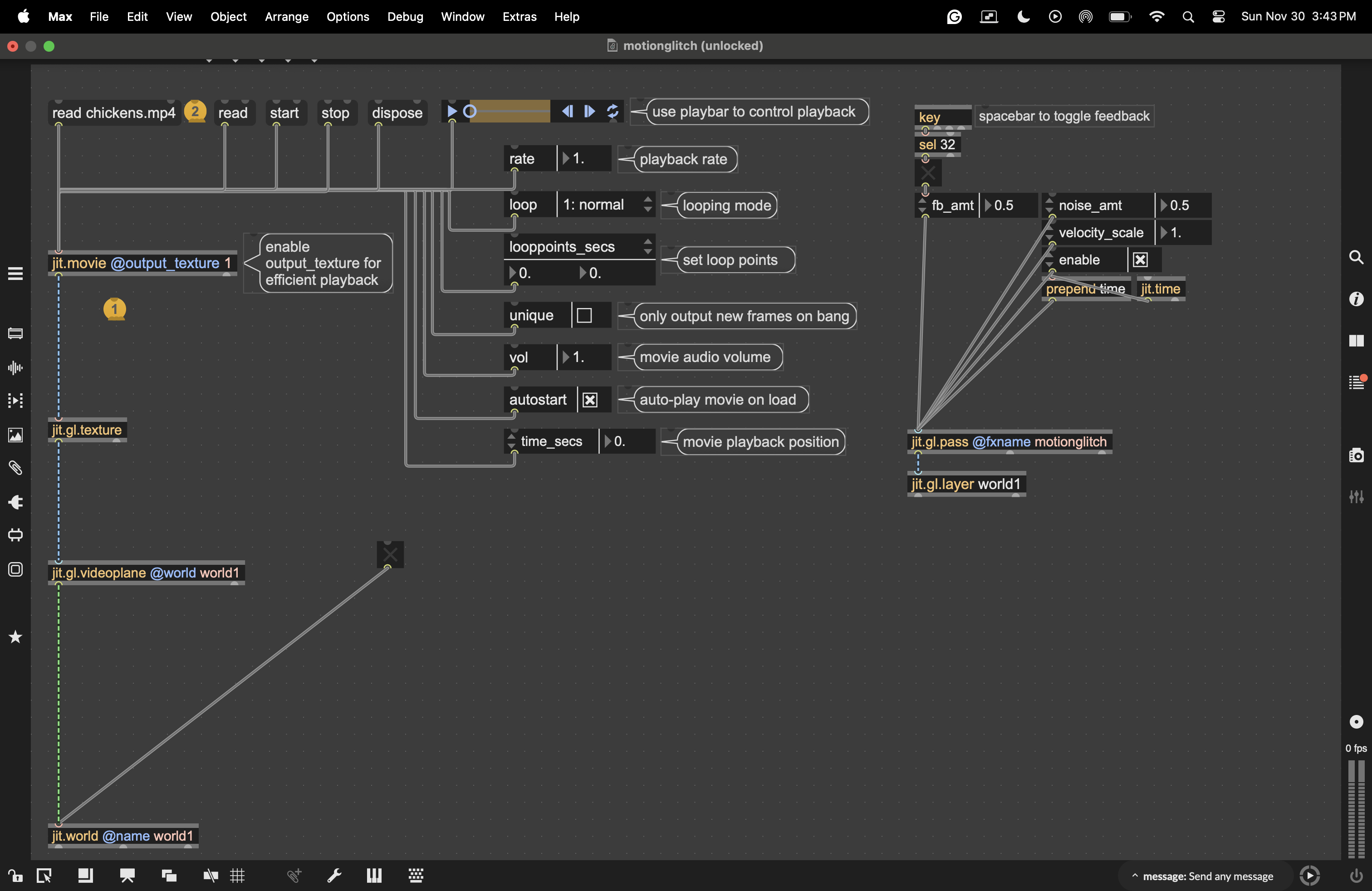Click the dispose message box
Image resolution: width=1372 pixels, height=891 pixels.
coord(397,113)
